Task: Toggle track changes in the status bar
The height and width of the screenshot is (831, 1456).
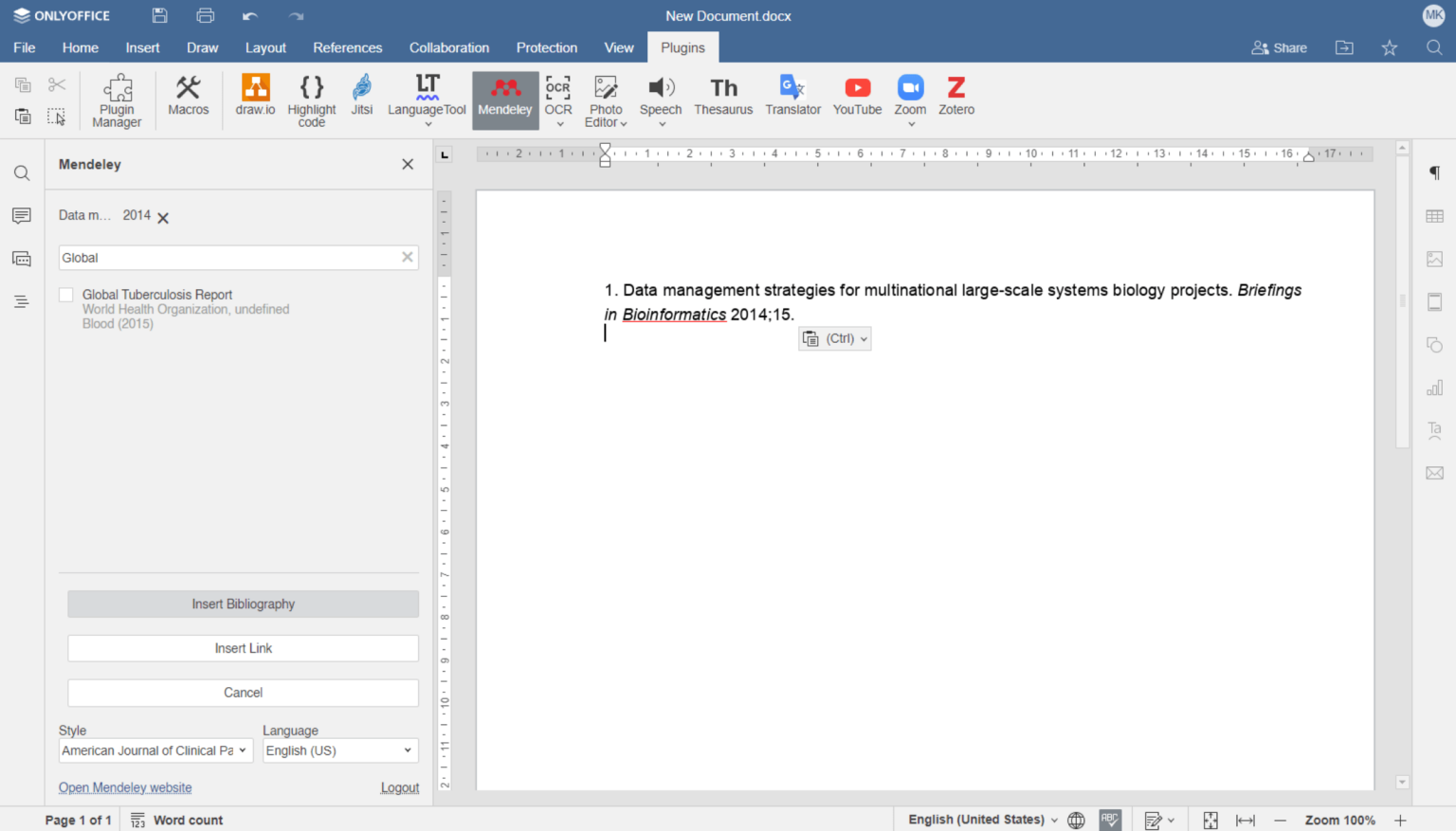Action: tap(1155, 819)
